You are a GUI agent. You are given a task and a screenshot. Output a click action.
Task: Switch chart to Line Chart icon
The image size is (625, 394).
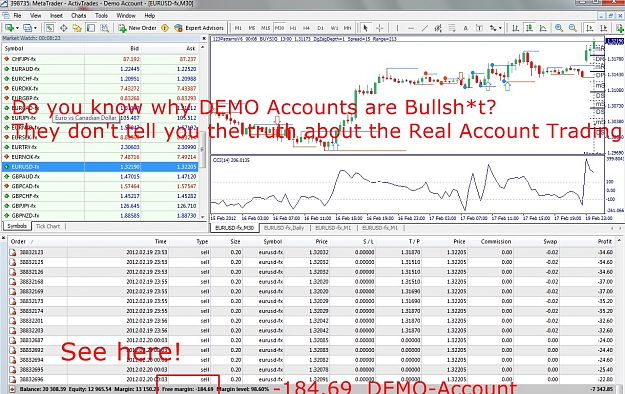(543, 28)
